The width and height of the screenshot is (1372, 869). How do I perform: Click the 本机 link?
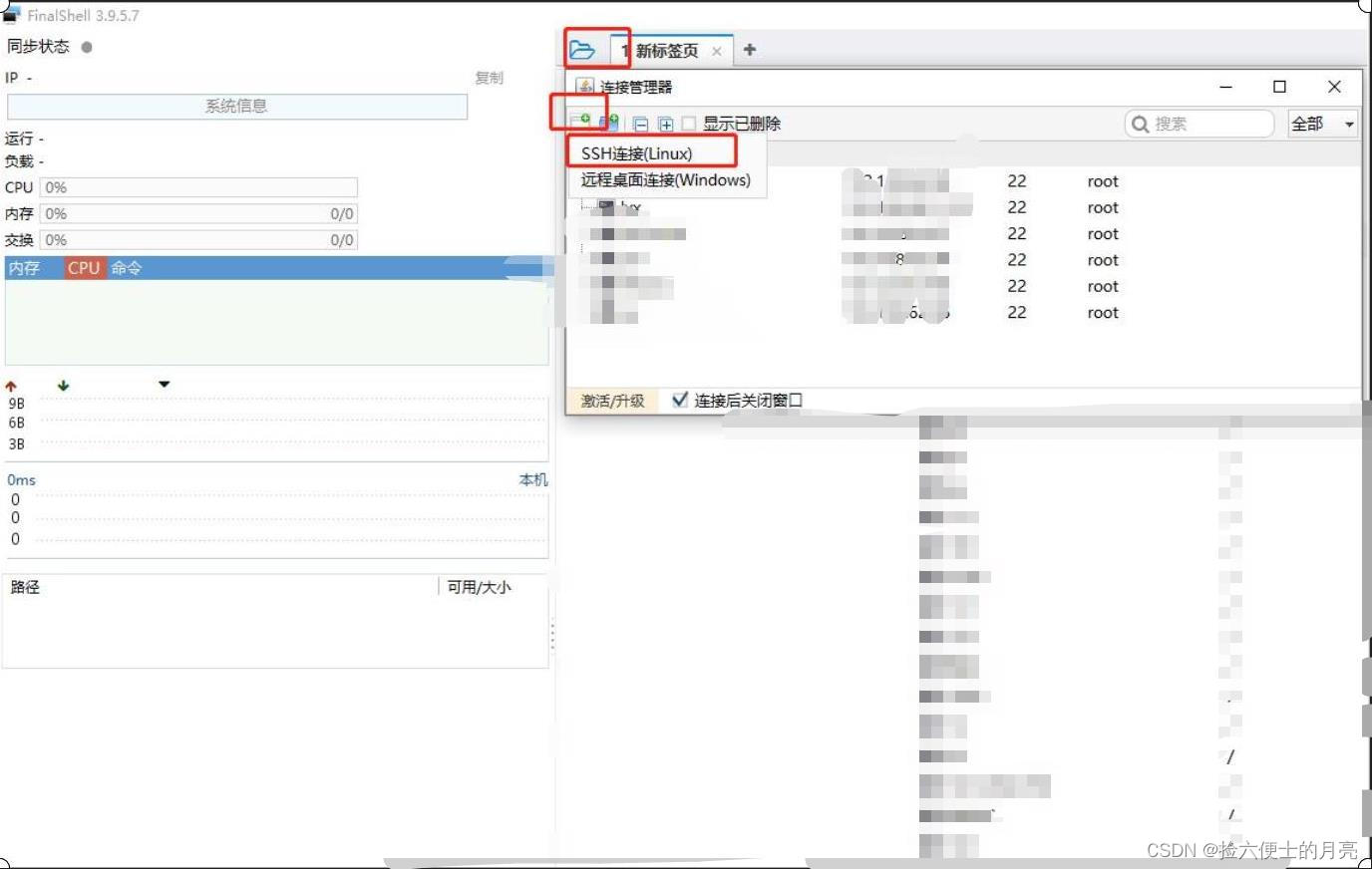point(533,479)
